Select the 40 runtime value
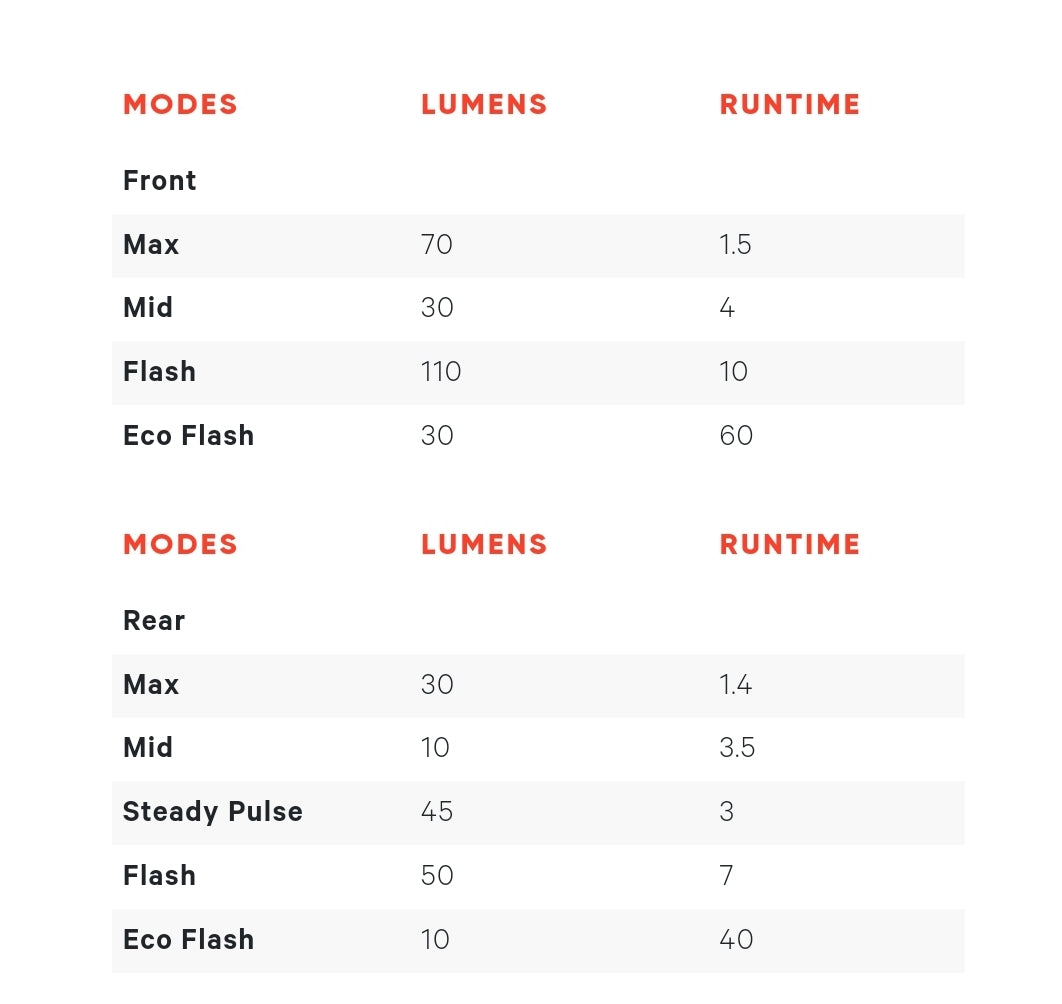 pos(736,940)
